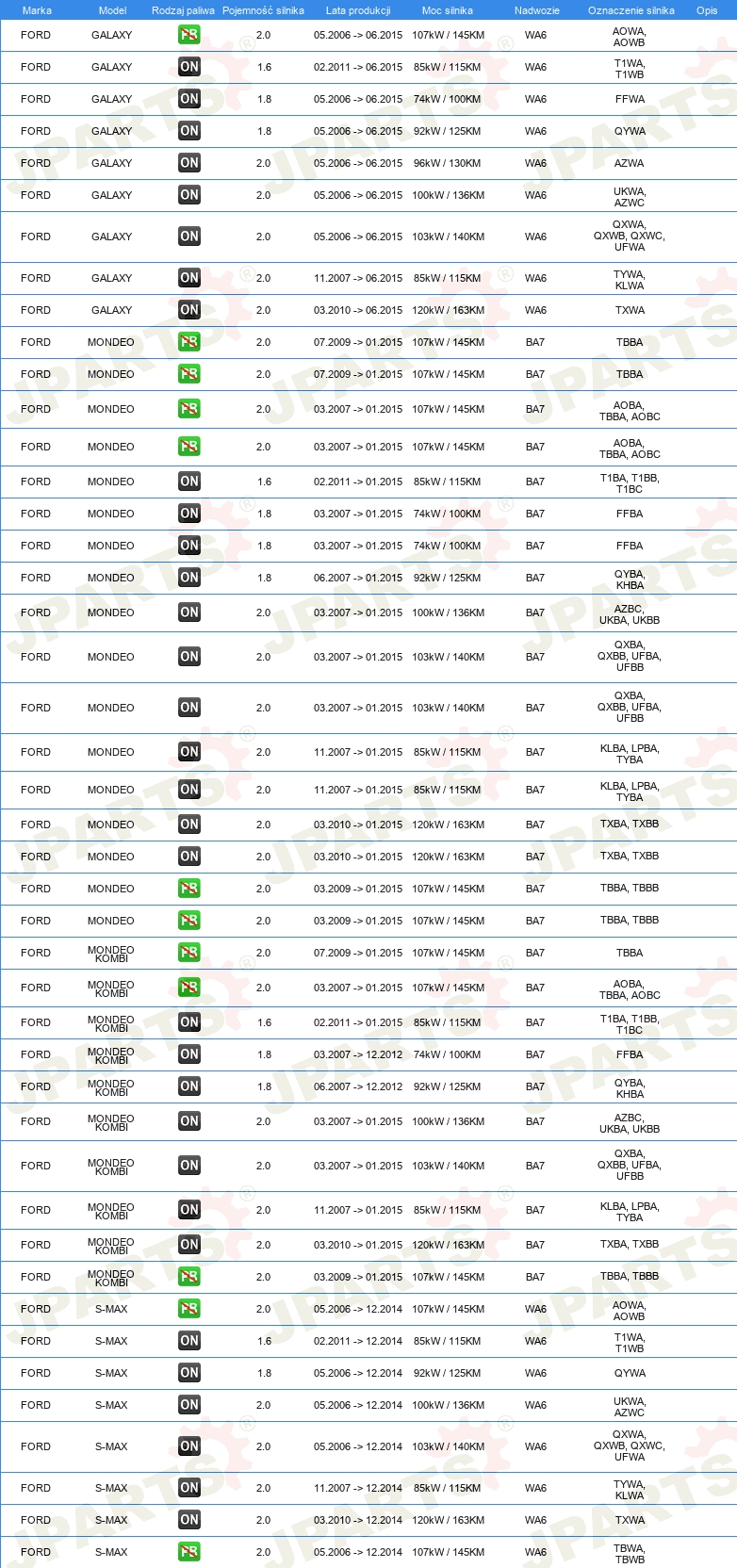737x1568 pixels.
Task: Select the ON icon for GALAXY 74kW / 100KM
Action: point(189,99)
